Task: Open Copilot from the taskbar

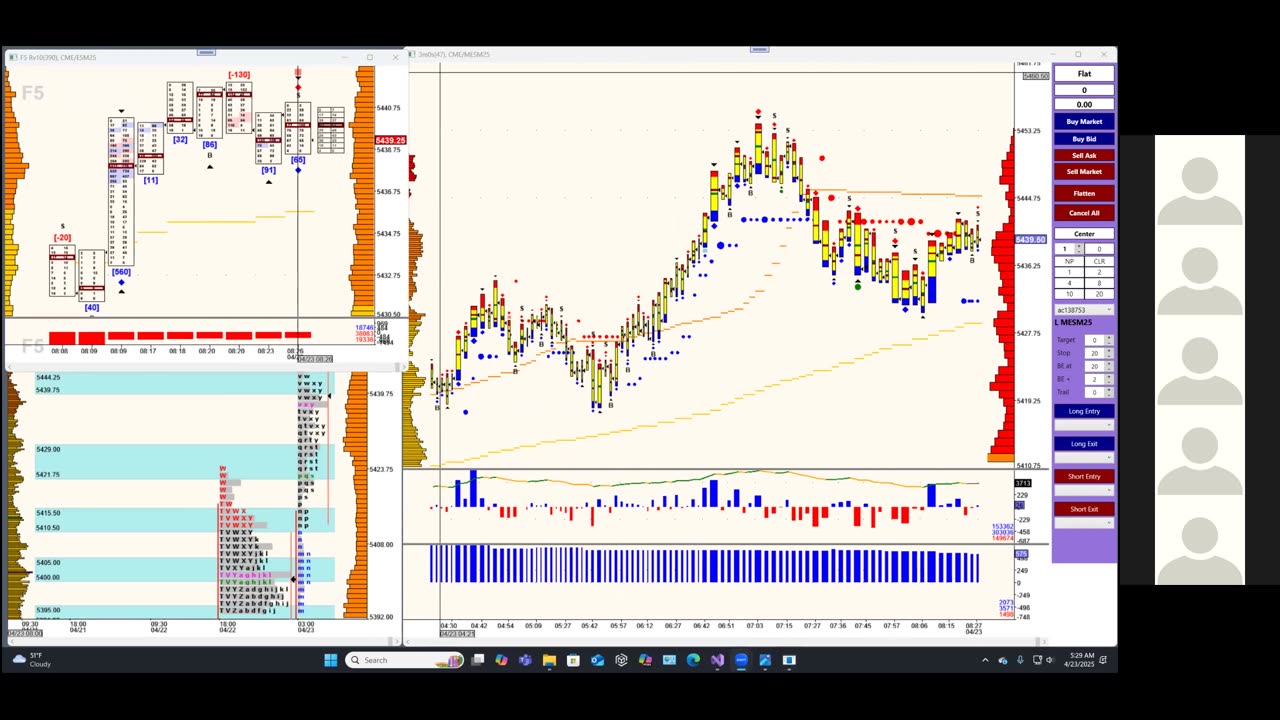Action: pyautogui.click(x=501, y=660)
